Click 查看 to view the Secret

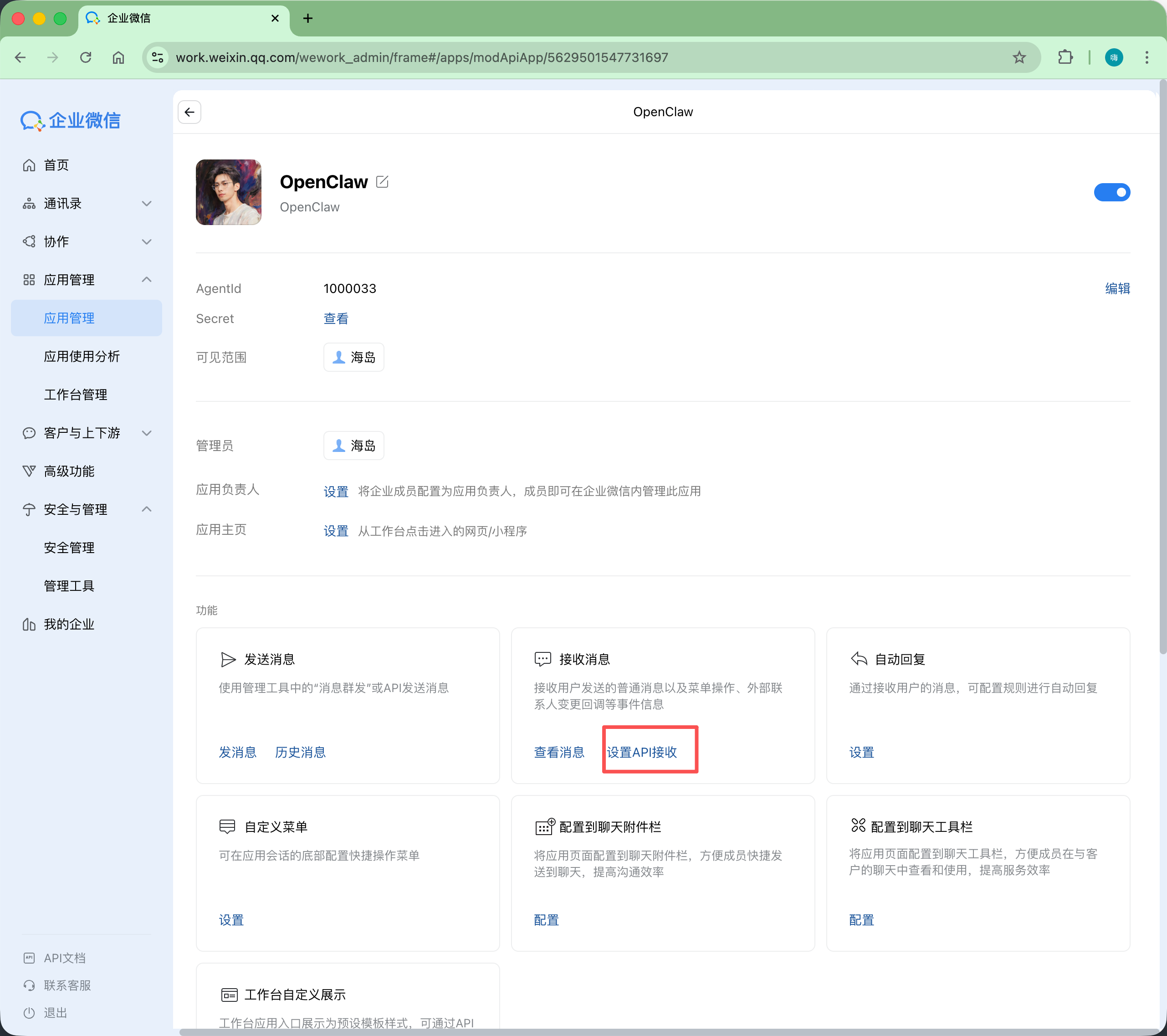pos(336,318)
